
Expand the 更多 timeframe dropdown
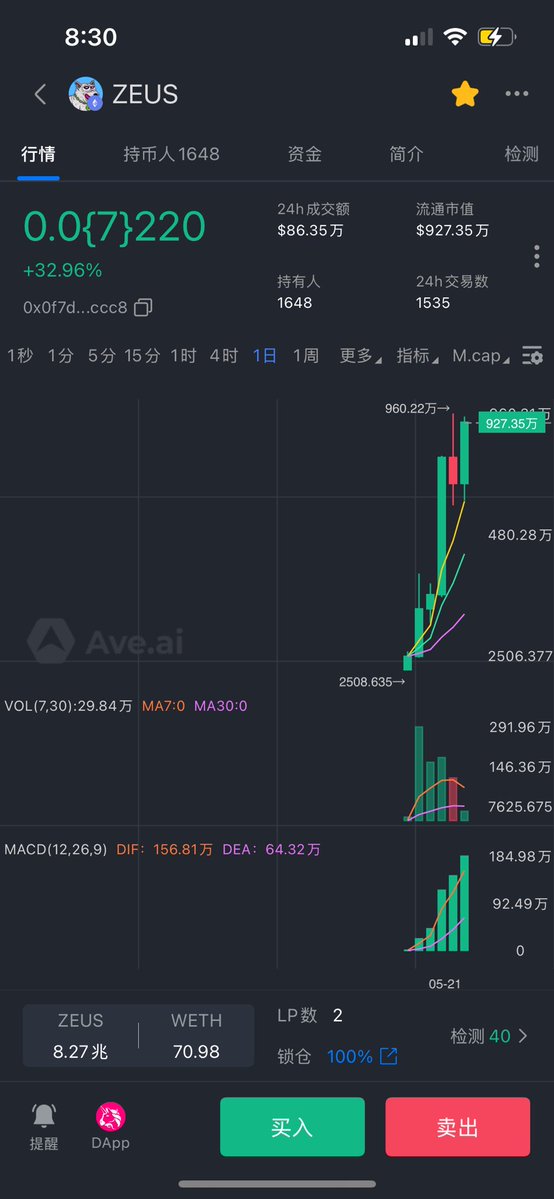pyautogui.click(x=360, y=356)
